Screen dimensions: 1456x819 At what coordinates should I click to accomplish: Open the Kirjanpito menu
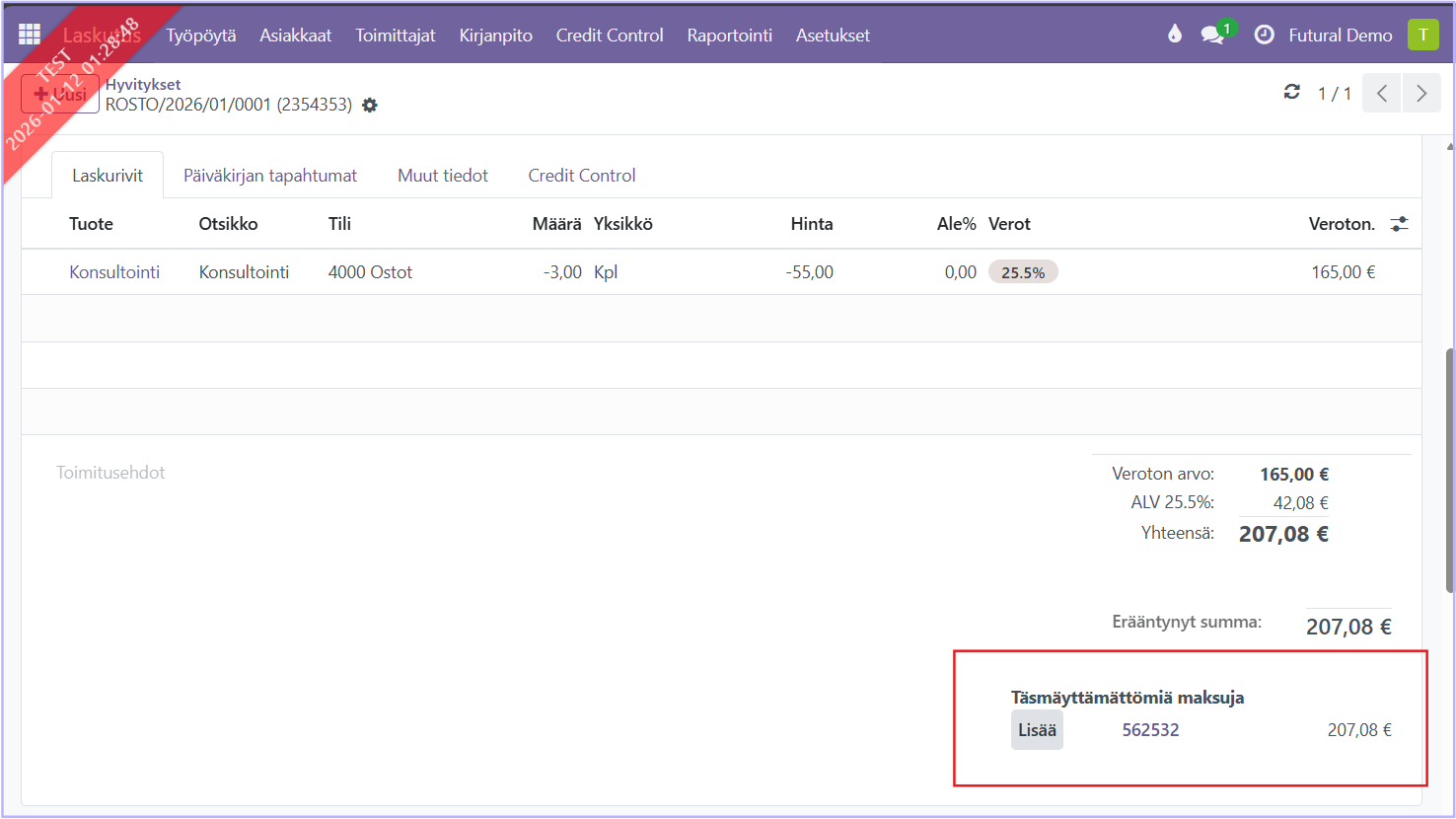(495, 36)
